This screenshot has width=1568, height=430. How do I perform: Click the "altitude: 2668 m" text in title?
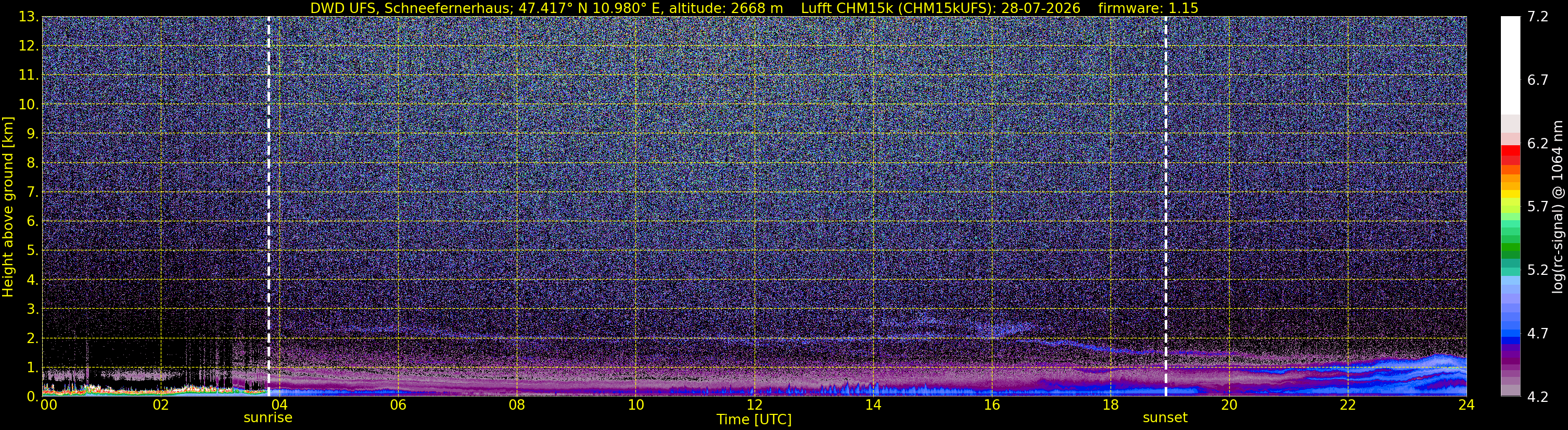[x=726, y=8]
